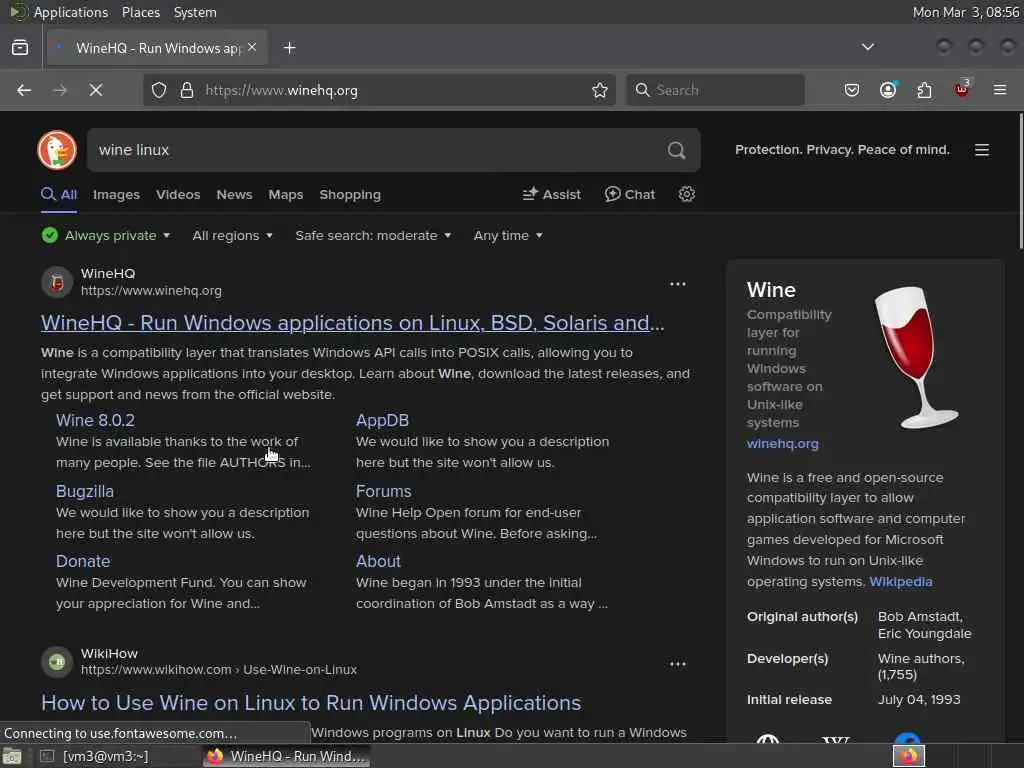The width and height of the screenshot is (1024, 768).
Task: Open the Pocket save icon
Action: click(x=852, y=90)
